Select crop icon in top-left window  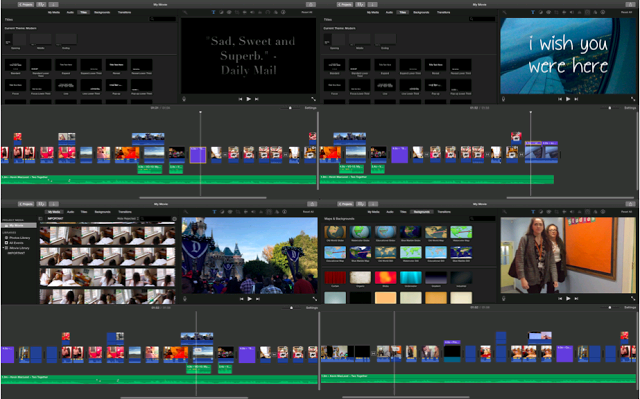pos(237,12)
